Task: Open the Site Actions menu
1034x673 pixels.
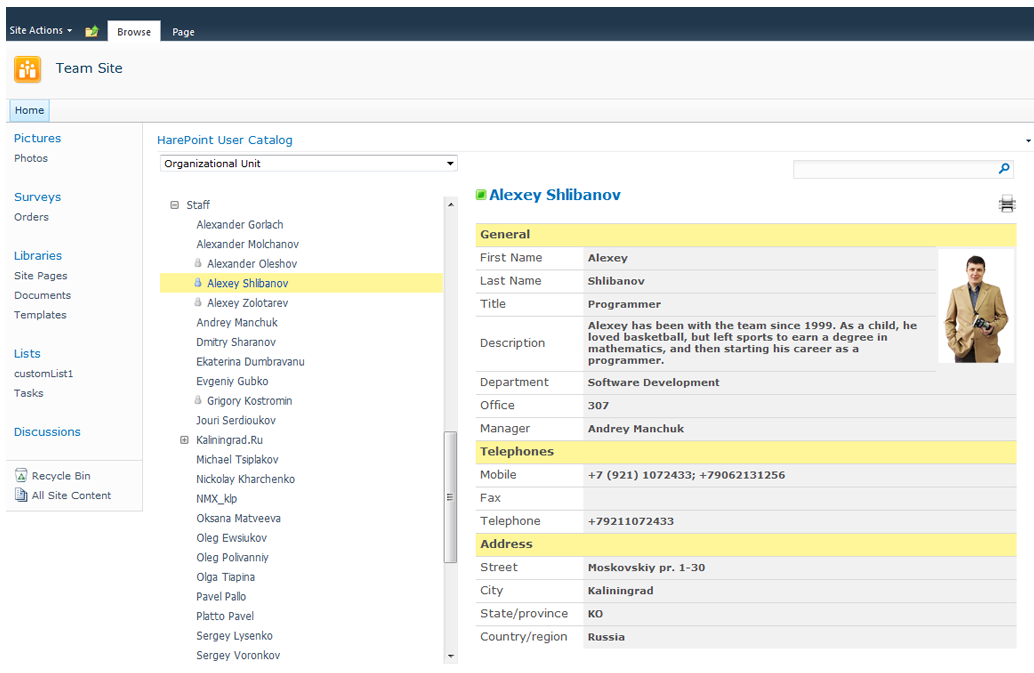Action: pos(40,31)
